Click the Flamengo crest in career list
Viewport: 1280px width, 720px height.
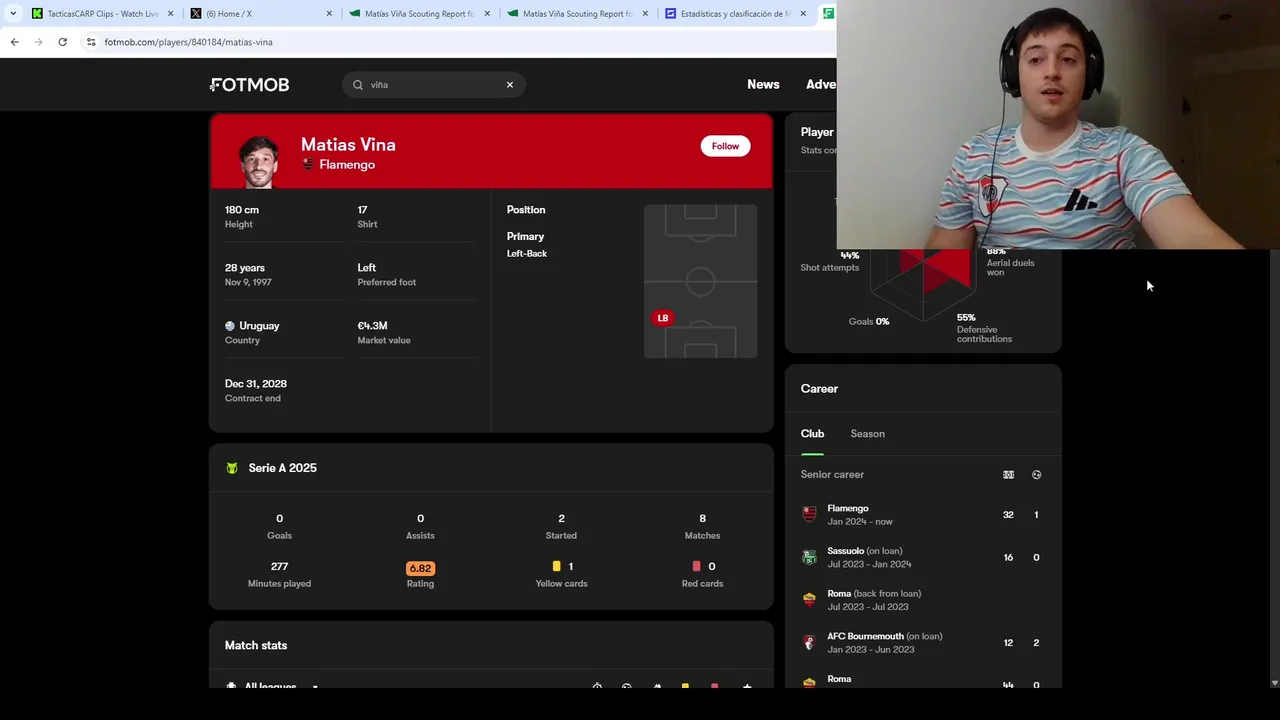pos(809,515)
